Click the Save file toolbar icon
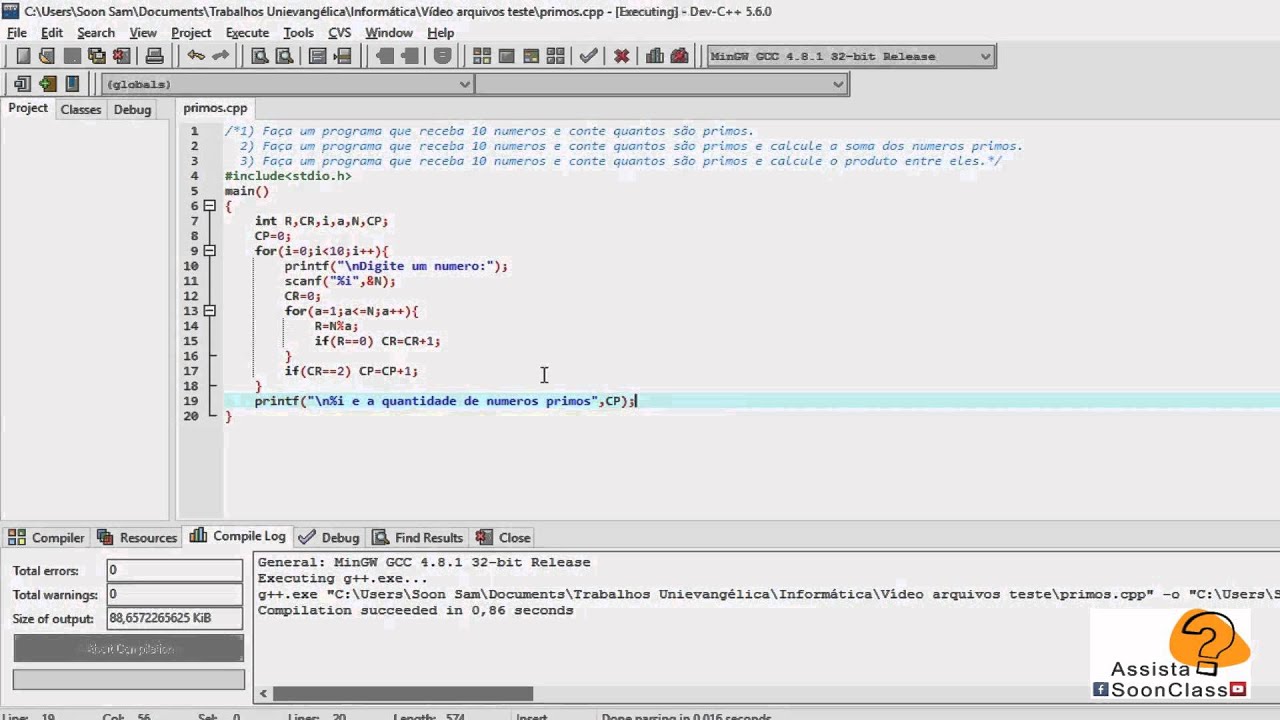This screenshot has height=720, width=1280. tap(72, 56)
